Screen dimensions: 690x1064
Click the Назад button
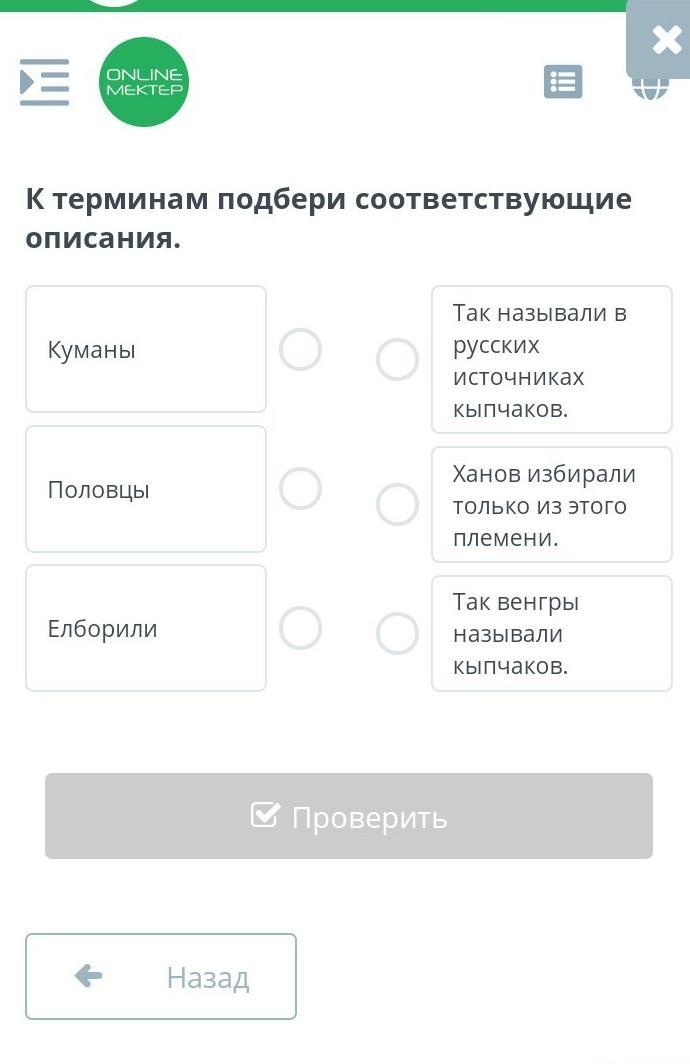pos(161,976)
